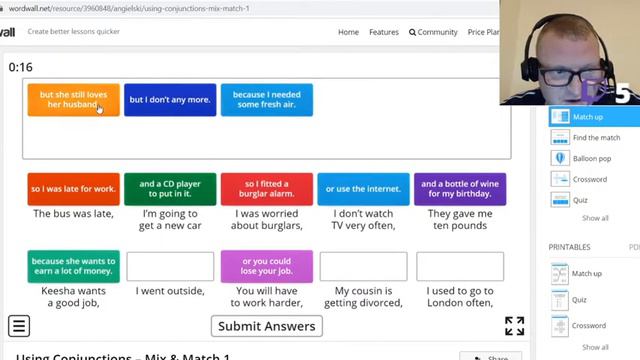The image size is (640, 360).
Task: Select the 'or use the internet' tile
Action: click(x=363, y=189)
